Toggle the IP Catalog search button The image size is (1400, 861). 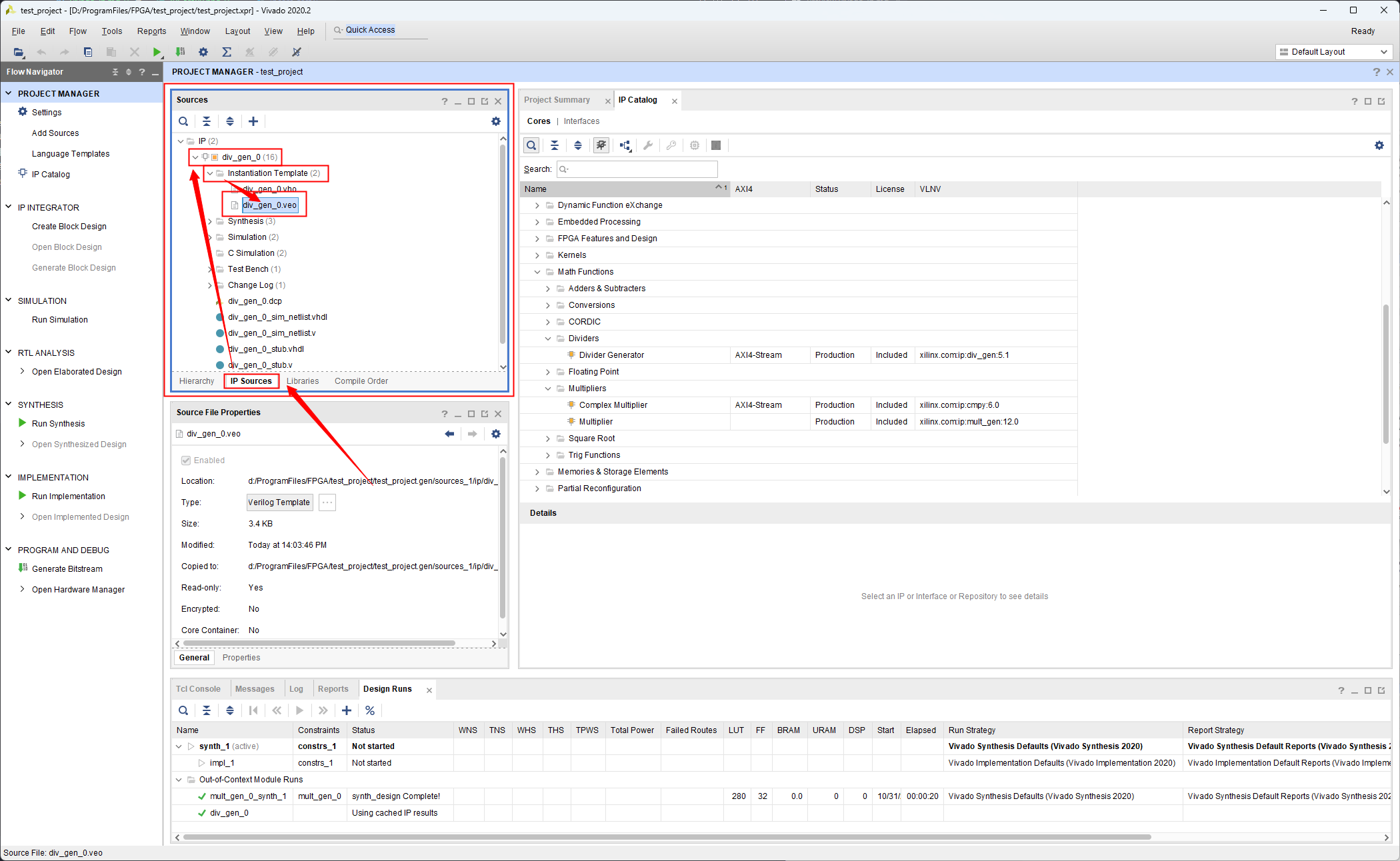(531, 145)
